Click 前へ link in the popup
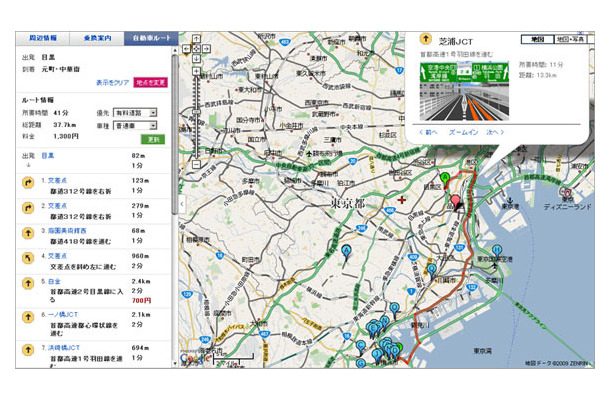The image size is (610, 400). click(428, 132)
